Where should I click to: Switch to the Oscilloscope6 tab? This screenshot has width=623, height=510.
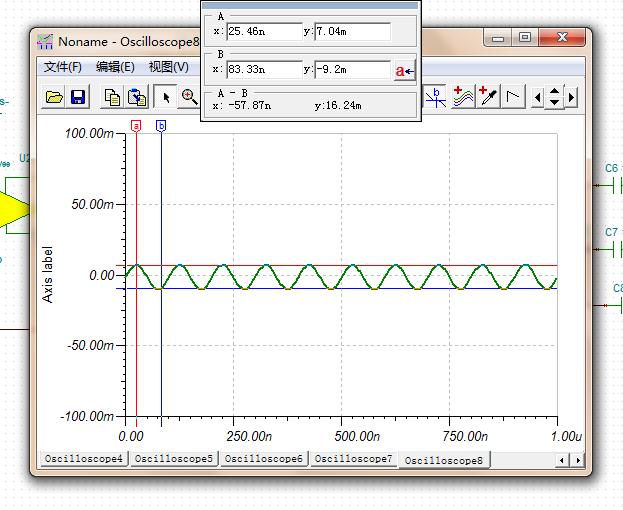click(x=263, y=459)
